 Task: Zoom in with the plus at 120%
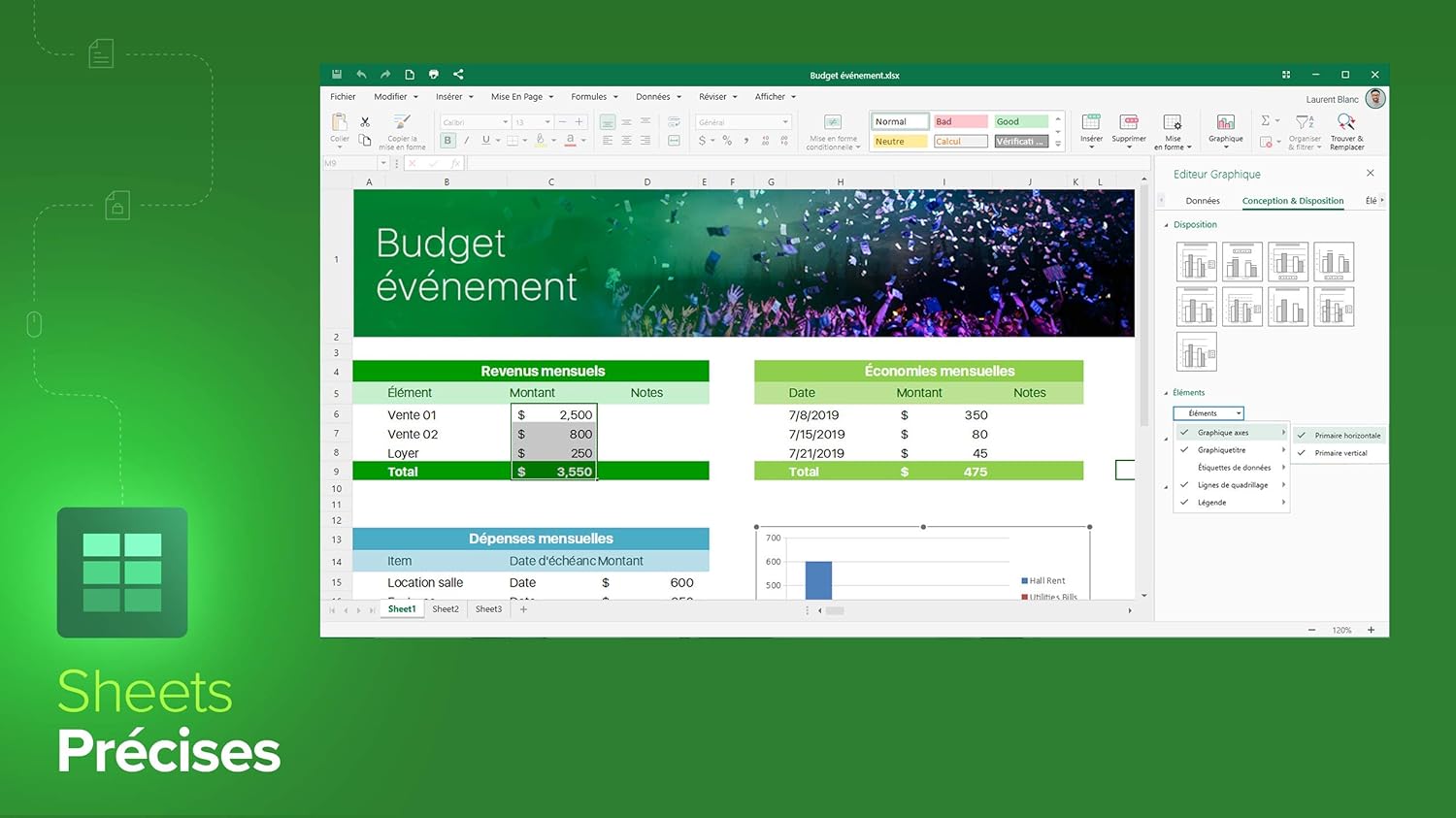click(x=1371, y=630)
